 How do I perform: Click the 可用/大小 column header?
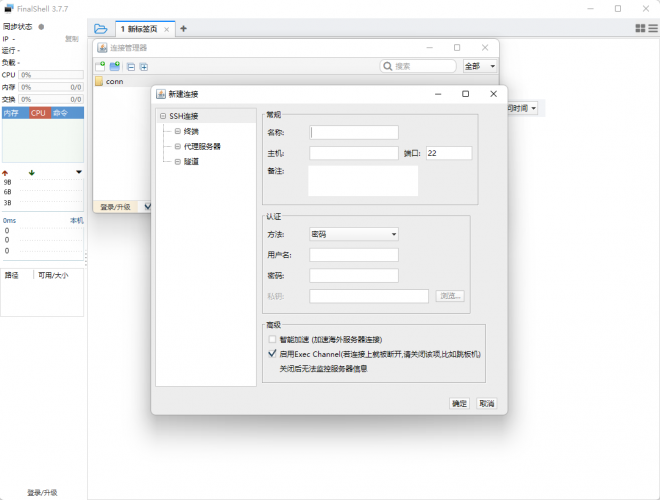pos(53,275)
